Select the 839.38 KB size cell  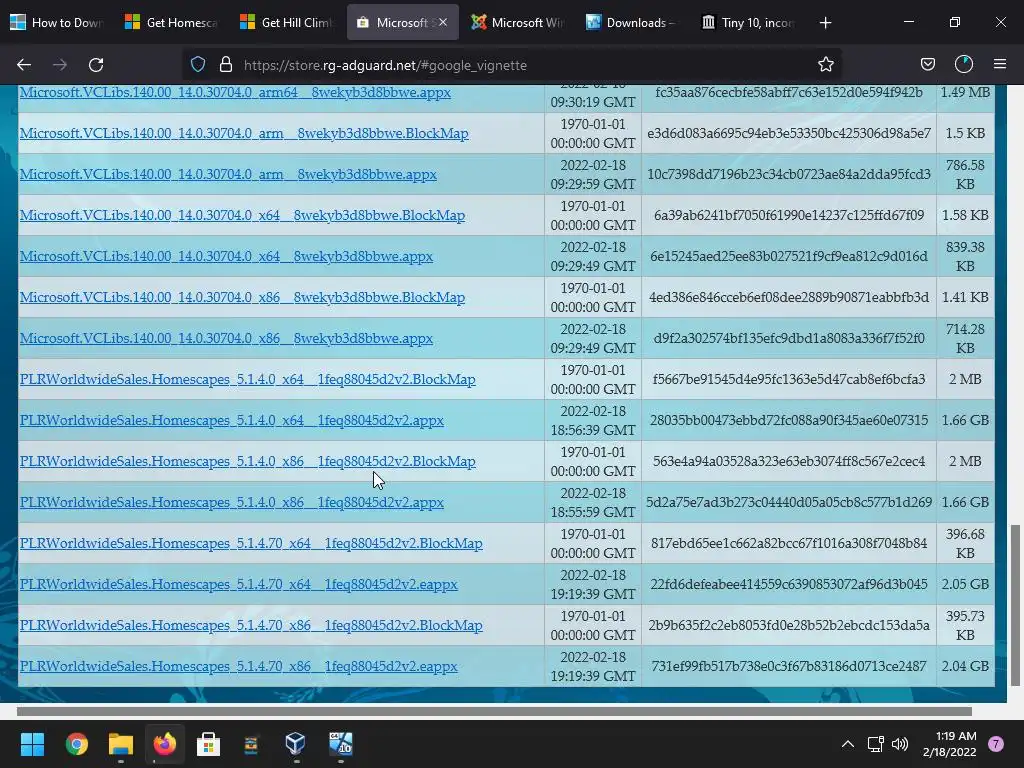(x=965, y=257)
